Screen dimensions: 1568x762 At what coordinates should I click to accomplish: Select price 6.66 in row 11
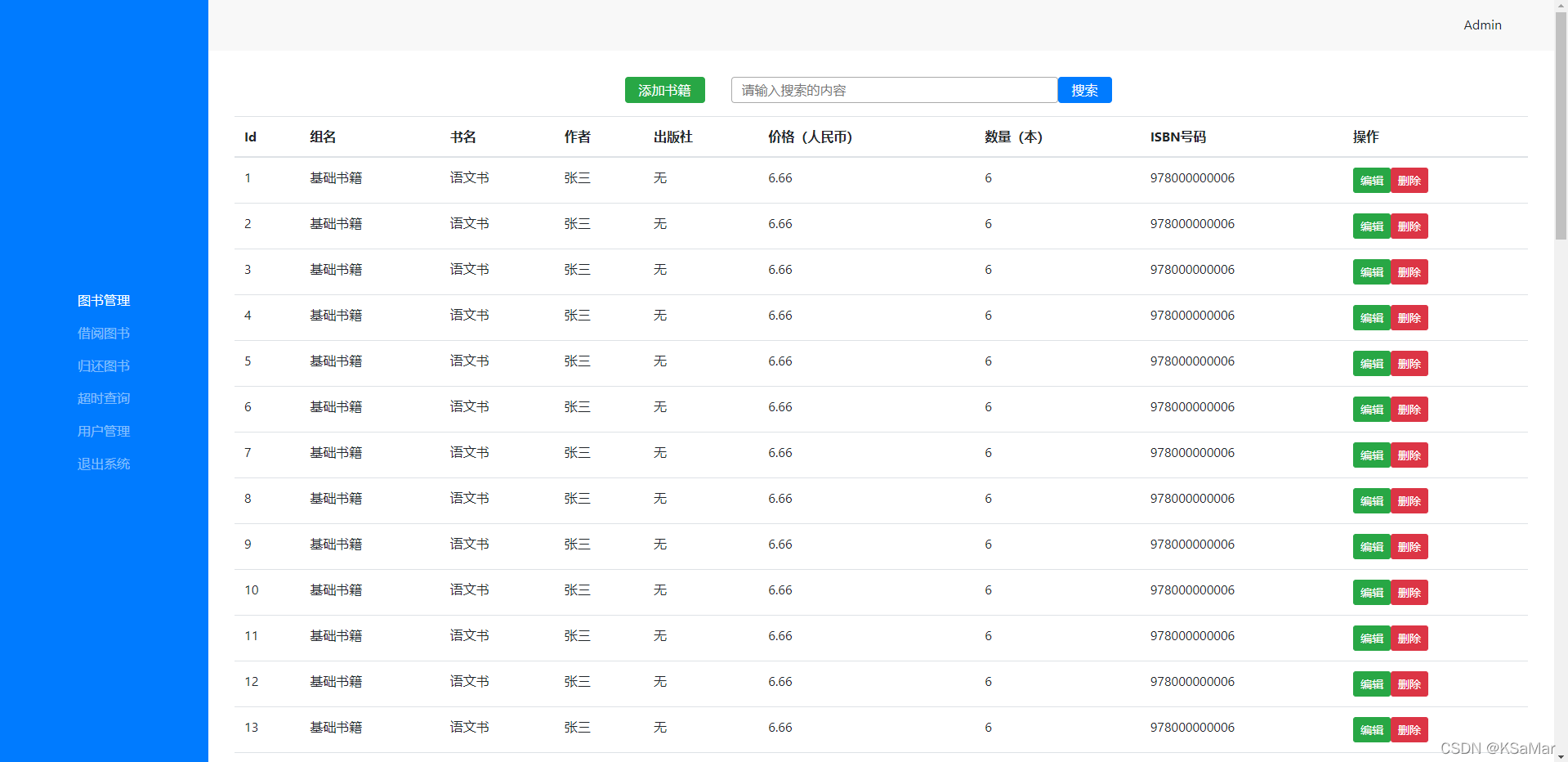pyautogui.click(x=780, y=635)
